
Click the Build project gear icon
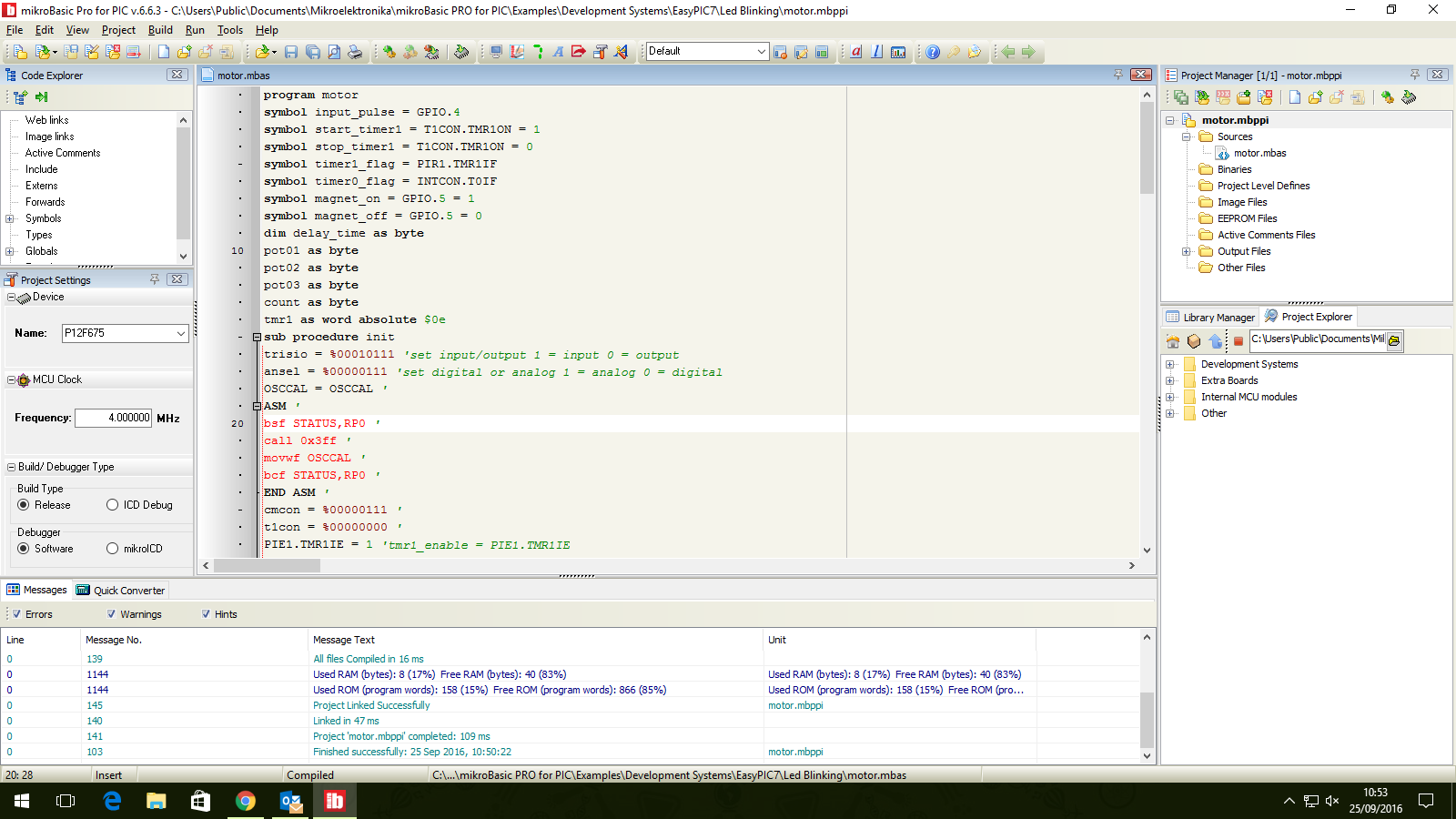coord(389,52)
